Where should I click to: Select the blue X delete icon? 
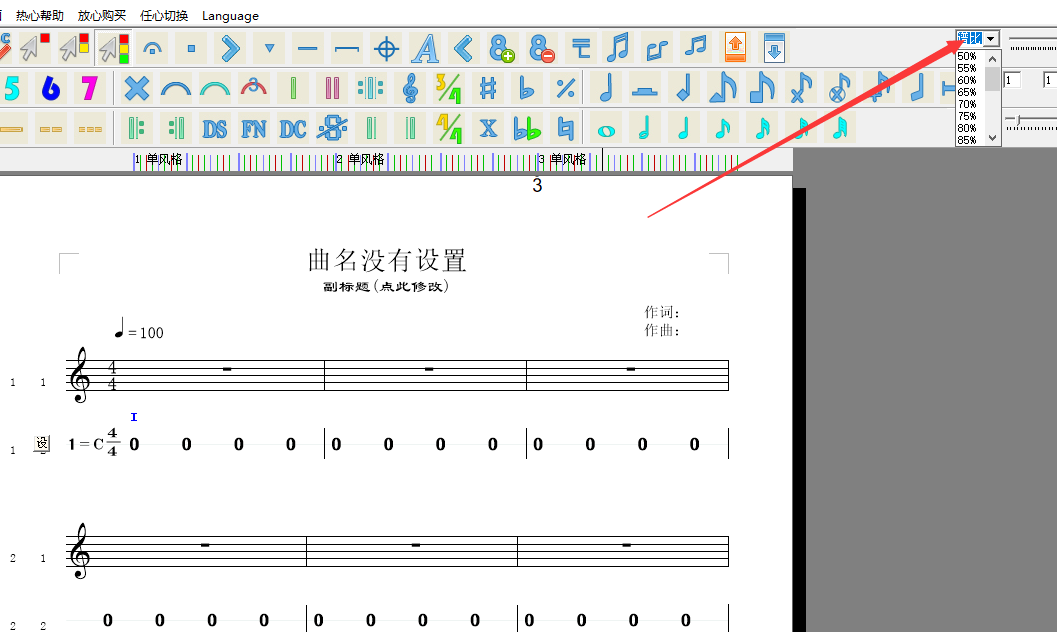[136, 88]
